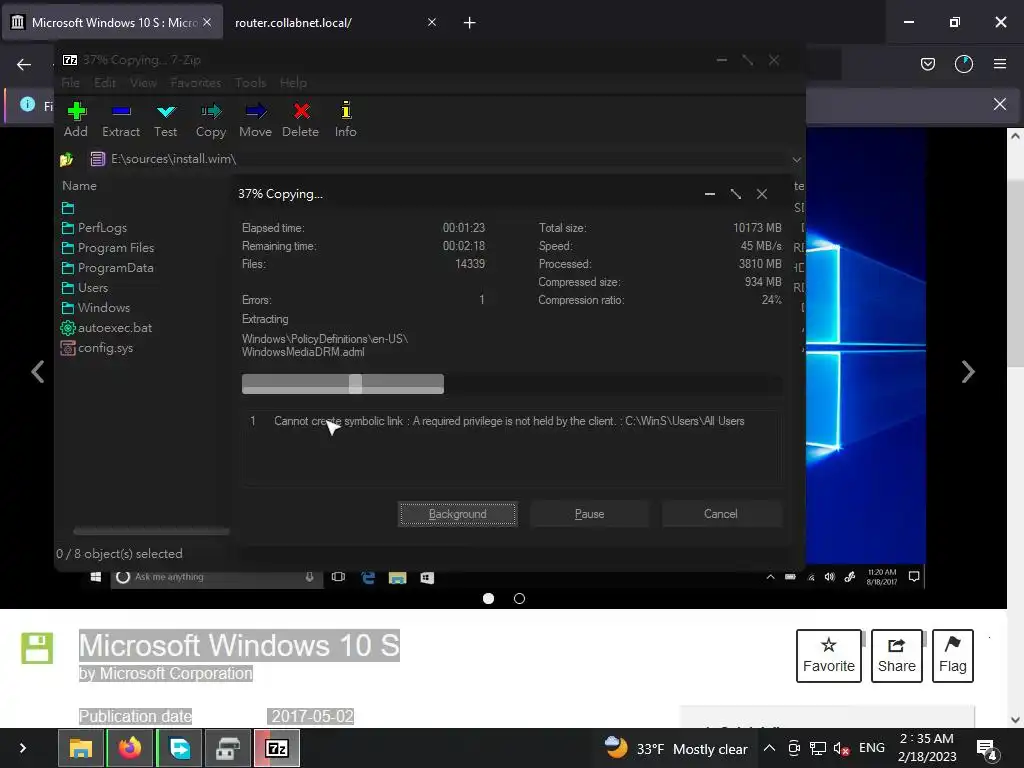Click the weather widget showing 33°F
The height and width of the screenshot is (768, 1024).
point(675,748)
